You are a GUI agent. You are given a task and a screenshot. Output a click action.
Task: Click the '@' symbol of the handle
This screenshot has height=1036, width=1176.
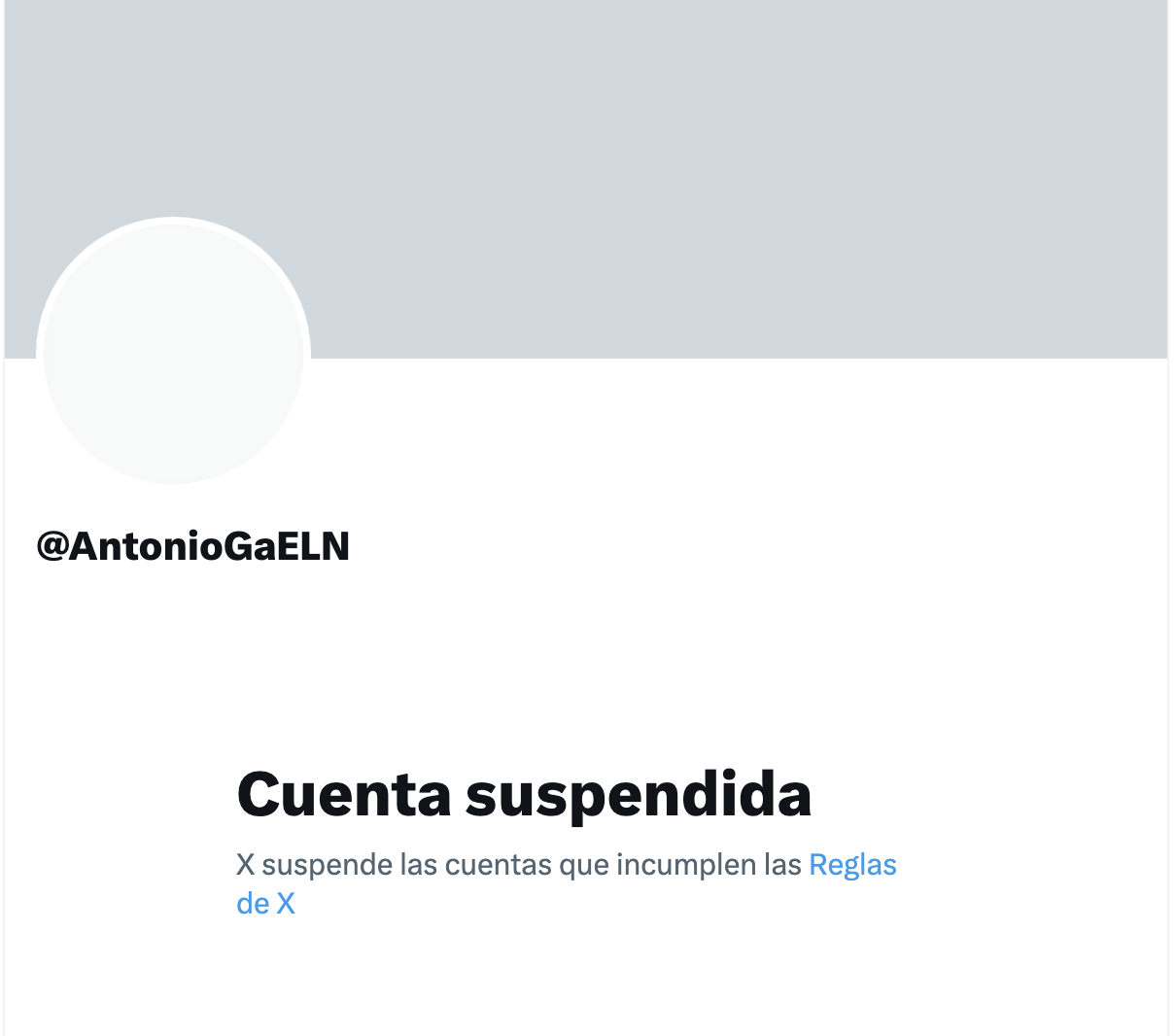pyautogui.click(x=52, y=547)
